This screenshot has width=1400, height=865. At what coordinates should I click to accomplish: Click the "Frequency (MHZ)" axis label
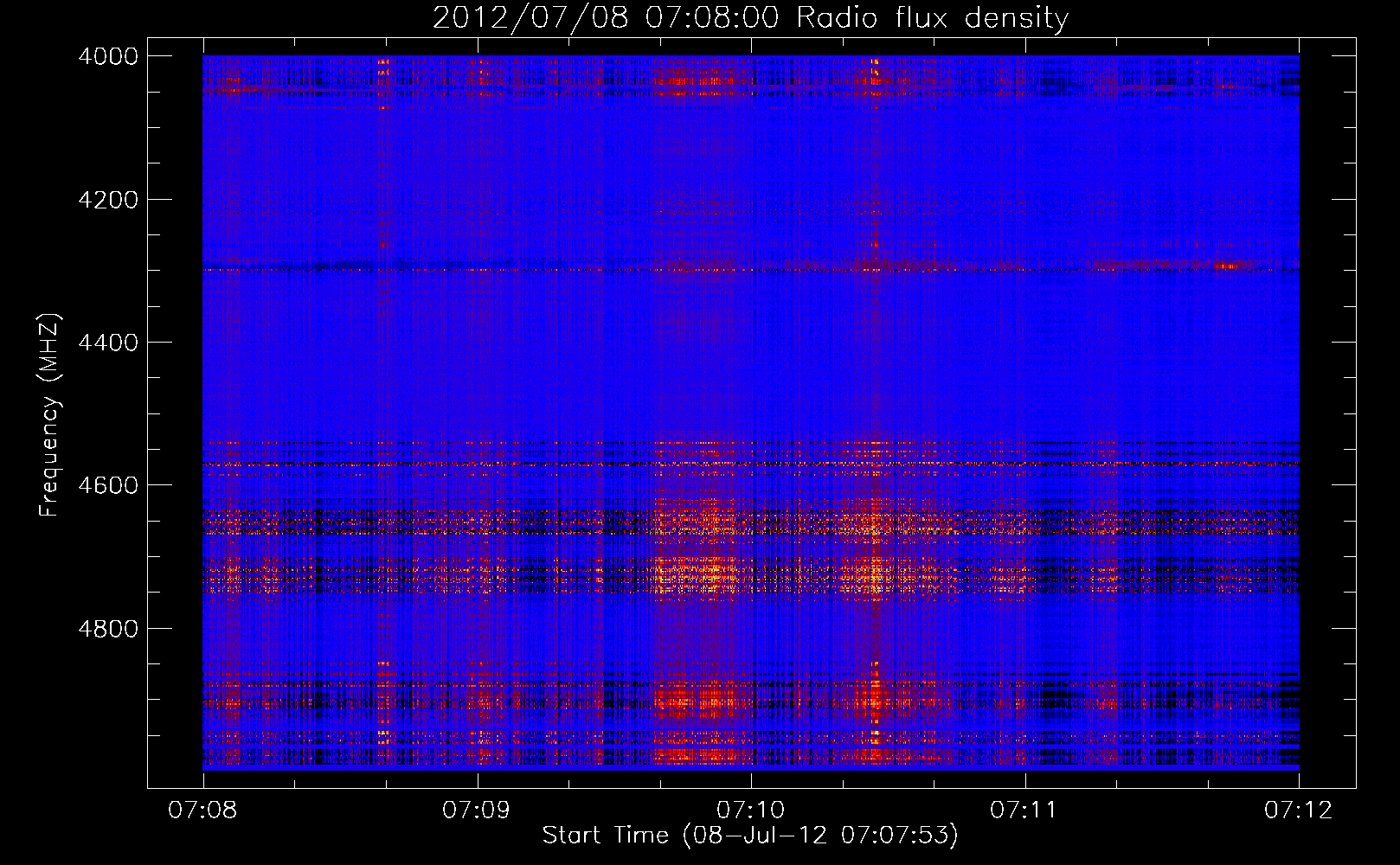[48, 415]
